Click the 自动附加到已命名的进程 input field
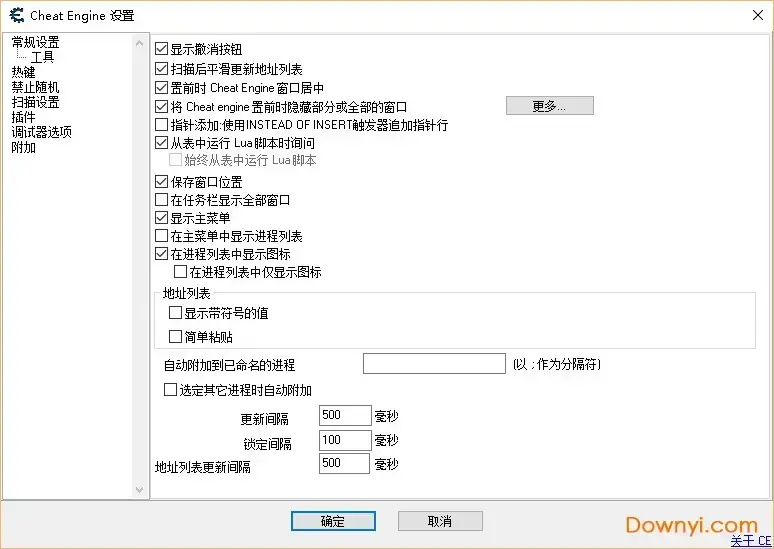Viewport: 774px width, 549px height. coord(434,363)
